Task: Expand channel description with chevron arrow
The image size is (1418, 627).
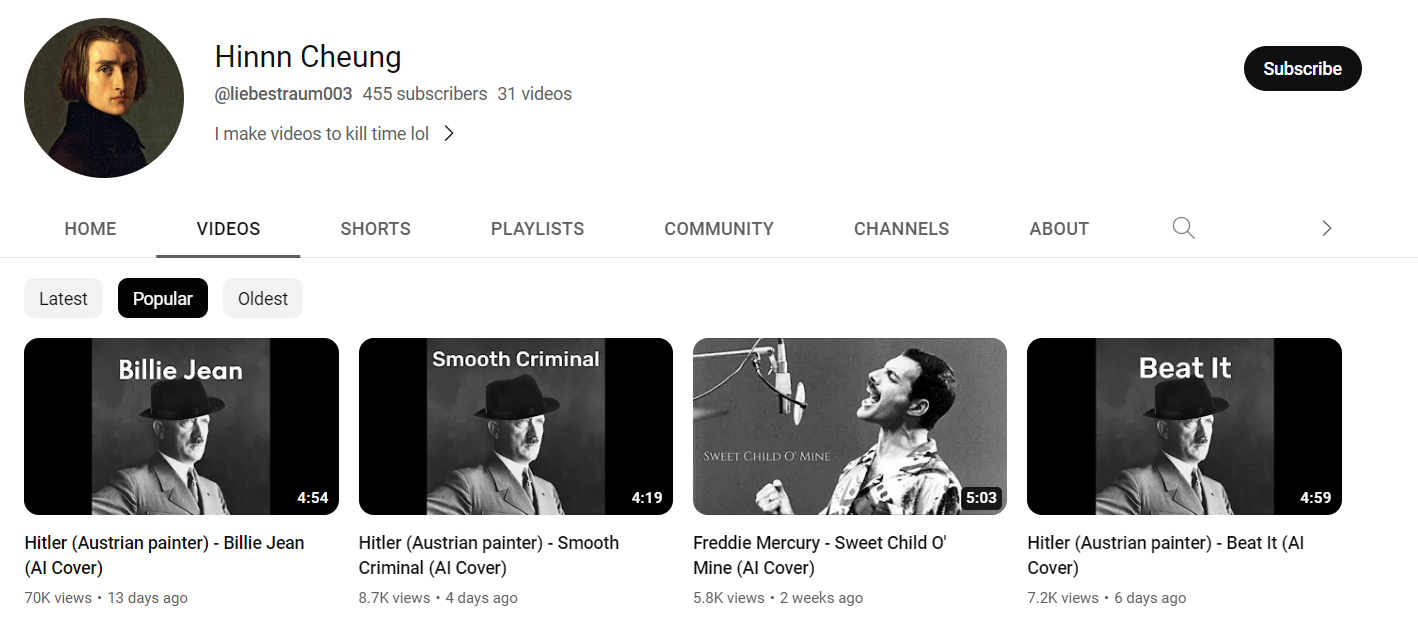Action: click(x=449, y=133)
